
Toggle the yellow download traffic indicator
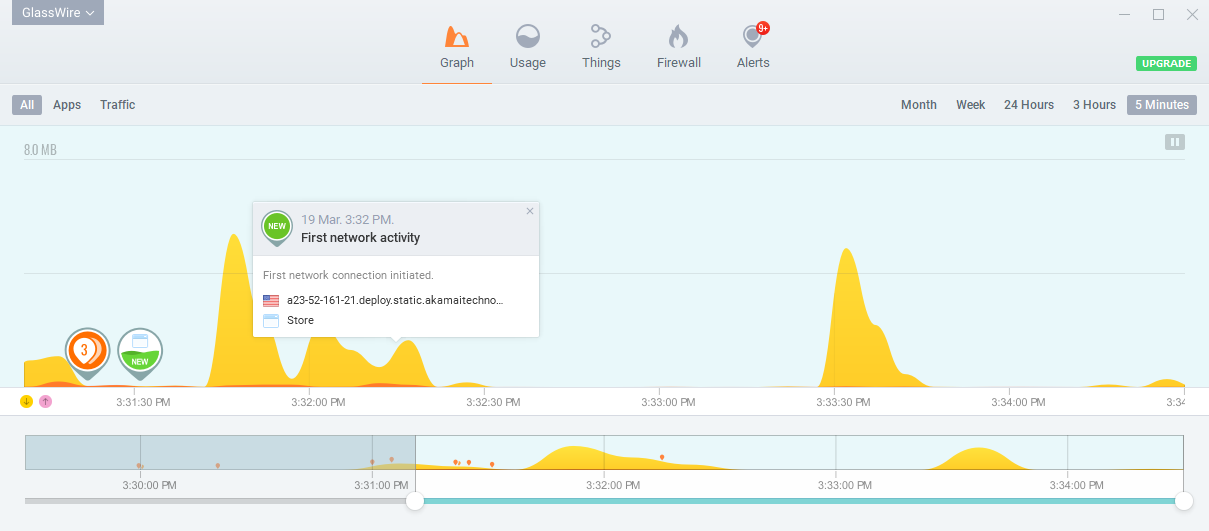click(x=27, y=402)
